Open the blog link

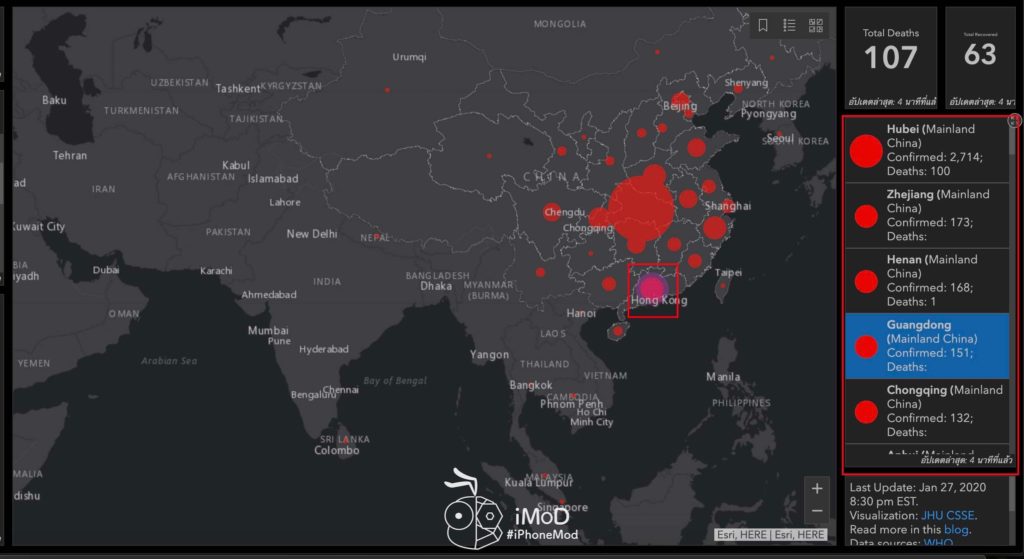click(x=956, y=530)
